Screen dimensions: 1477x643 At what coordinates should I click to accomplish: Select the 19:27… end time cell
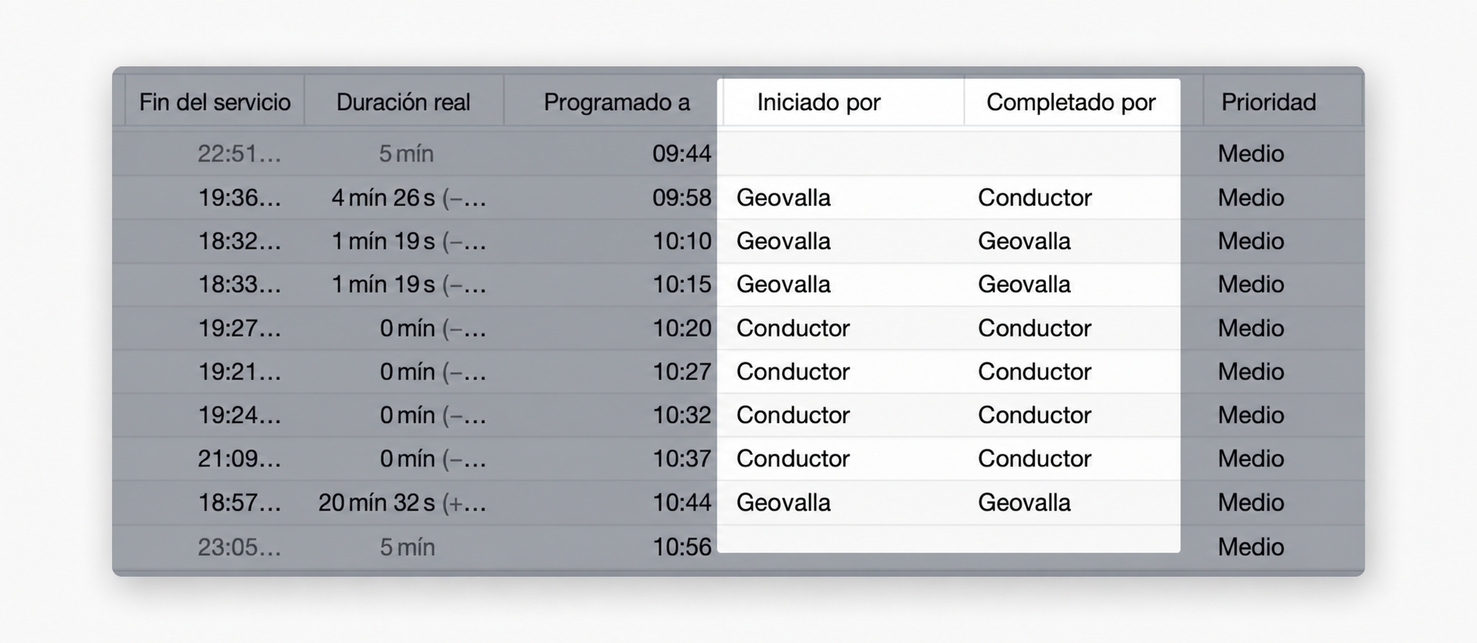(240, 328)
